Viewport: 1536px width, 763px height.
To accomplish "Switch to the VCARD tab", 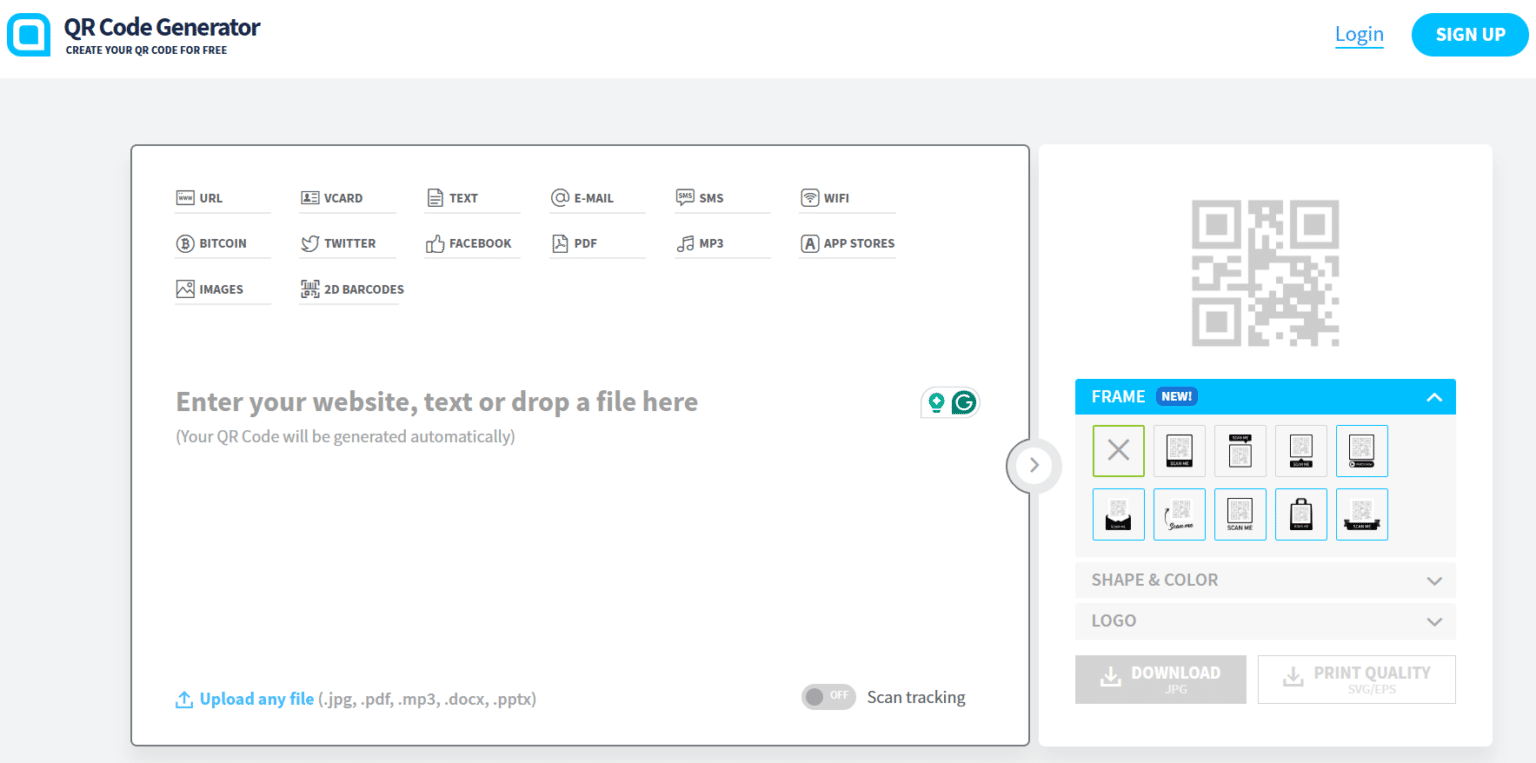I will tap(343, 198).
